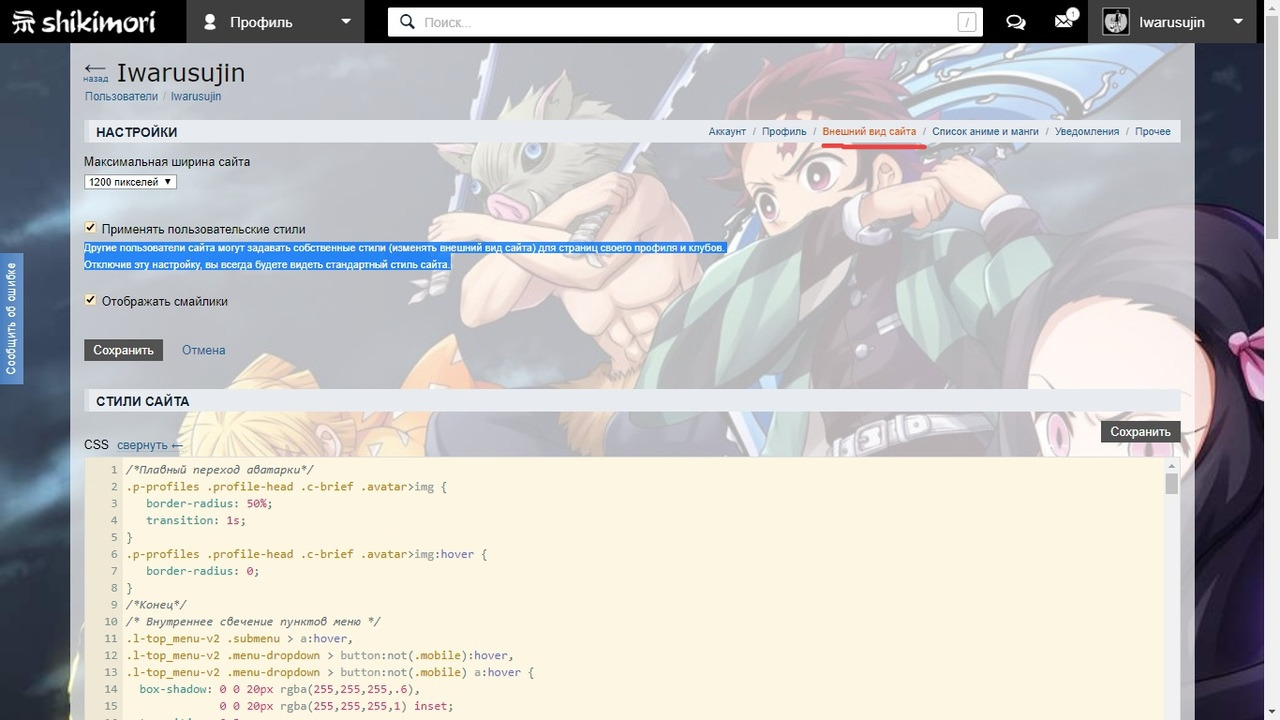Open the 'Уведомления' settings tab

(1086, 132)
